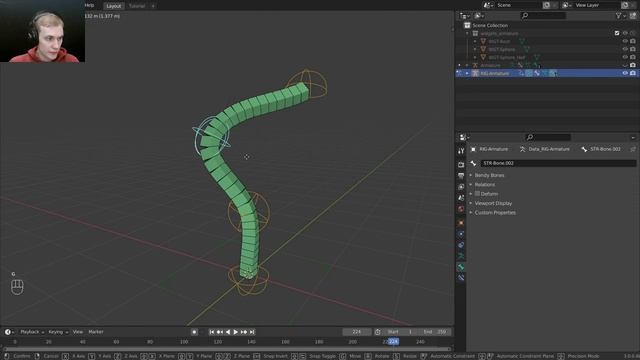The height and width of the screenshot is (360, 640).
Task: Toggle auto keying record button
Action: click(x=194, y=332)
